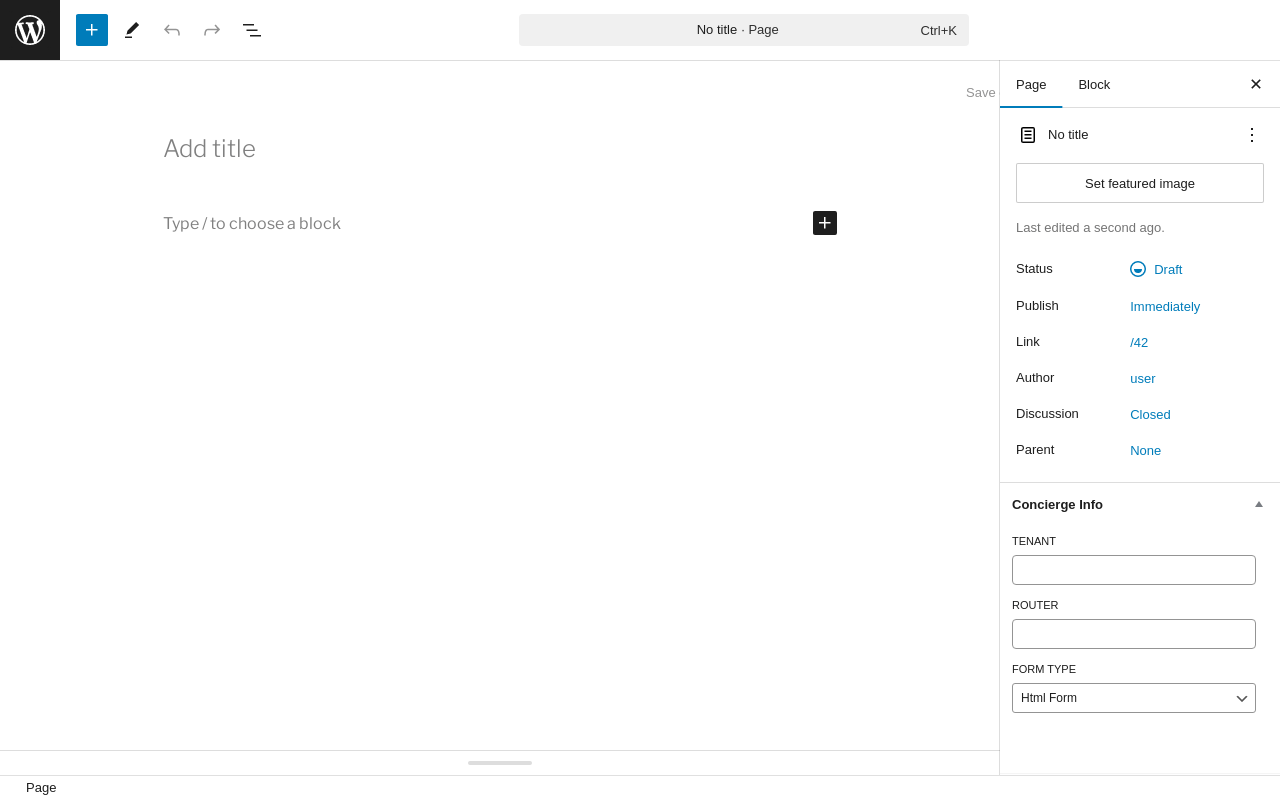Click the Redo arrow icon
This screenshot has height=800, width=1280.
212,30
